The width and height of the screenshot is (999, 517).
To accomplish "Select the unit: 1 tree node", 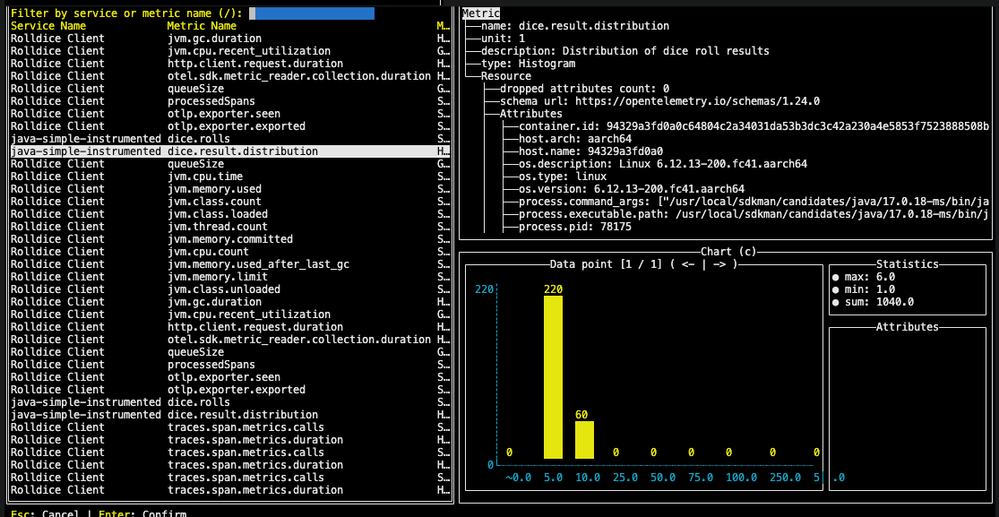I will pyautogui.click(x=503, y=39).
